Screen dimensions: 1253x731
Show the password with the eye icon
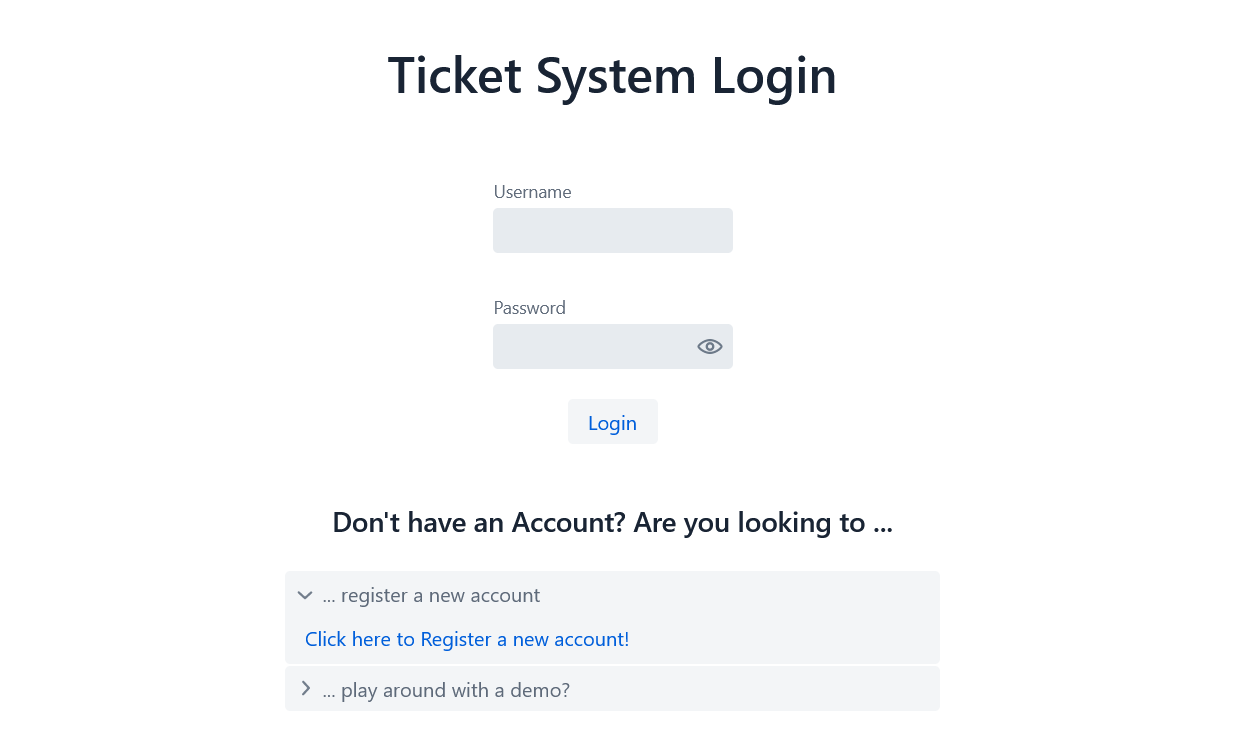[709, 347]
